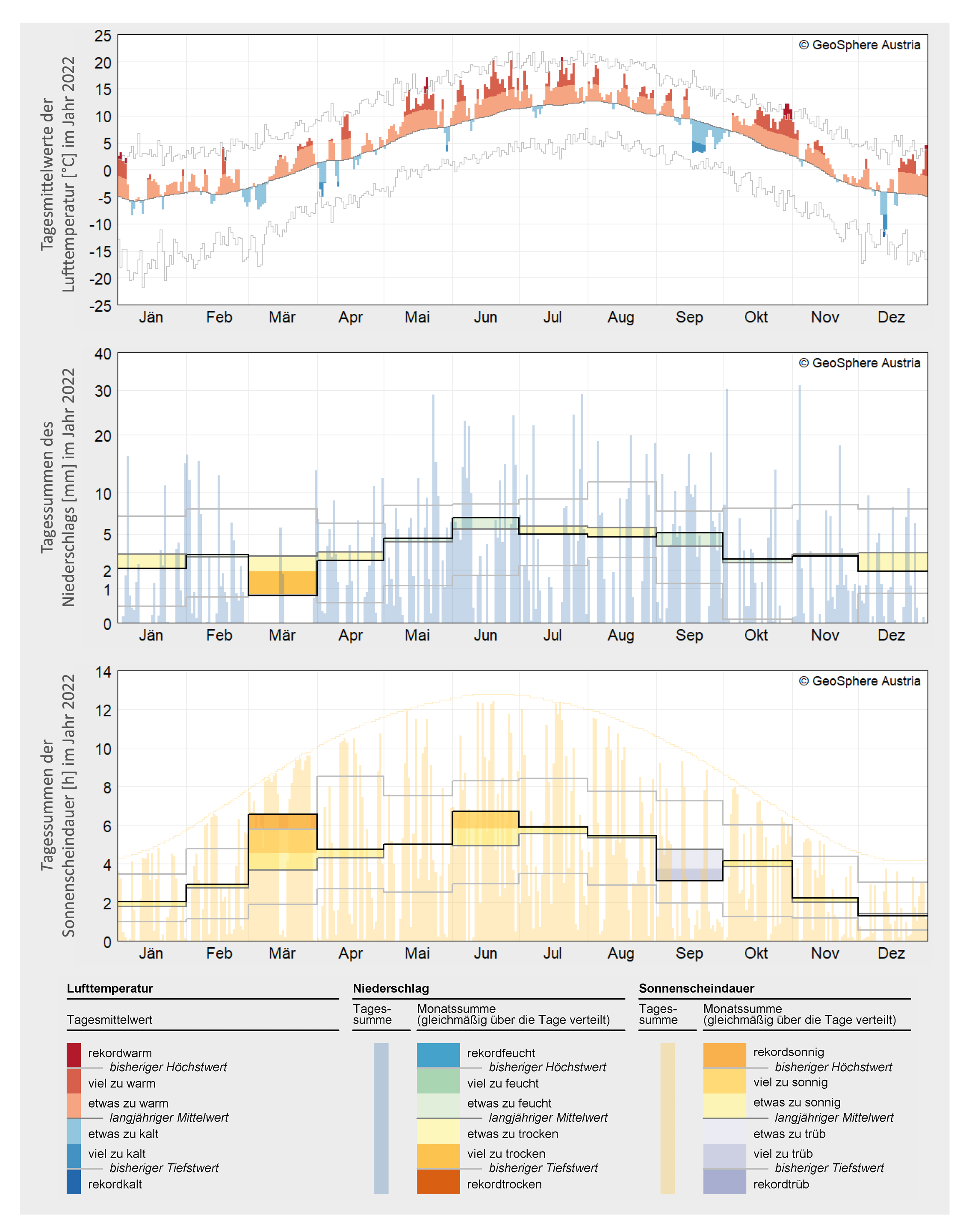Click the Lufttemperatur legend heading
Screen dimensions: 975x1232
click(x=109, y=988)
